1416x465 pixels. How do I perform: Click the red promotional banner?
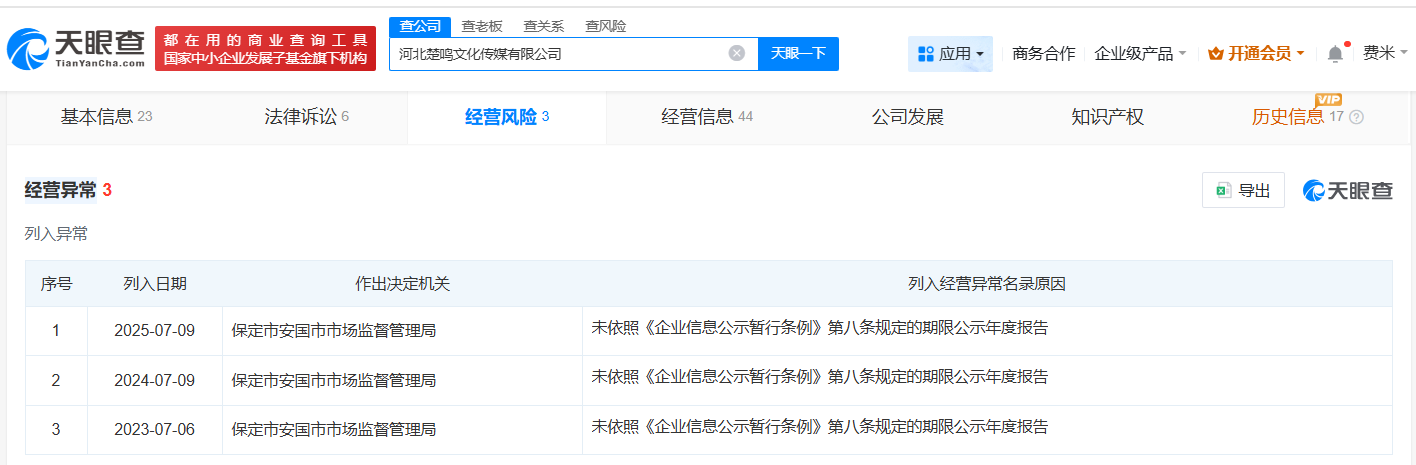click(x=265, y=49)
